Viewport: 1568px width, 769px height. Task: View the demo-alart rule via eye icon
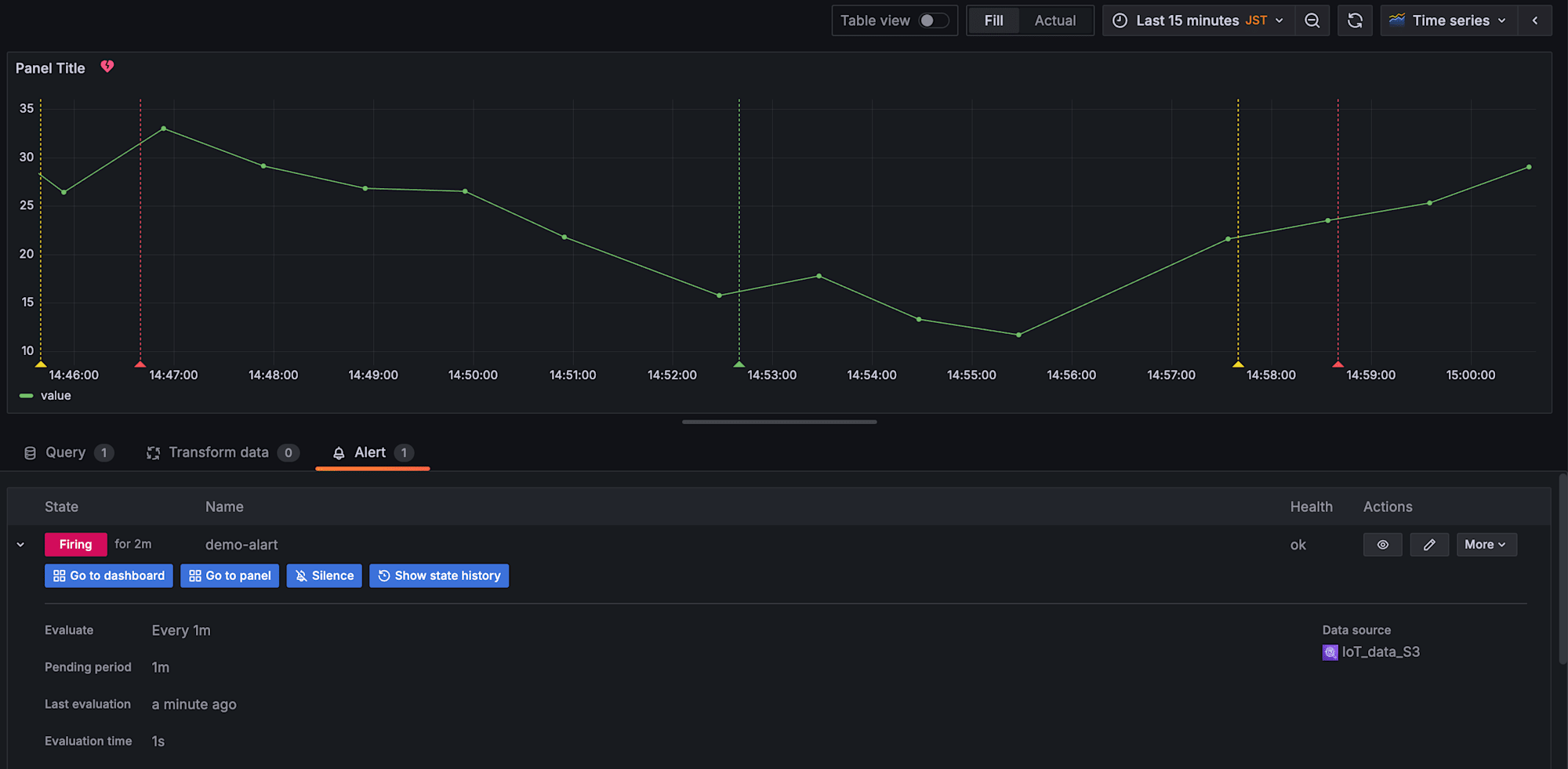[1383, 545]
